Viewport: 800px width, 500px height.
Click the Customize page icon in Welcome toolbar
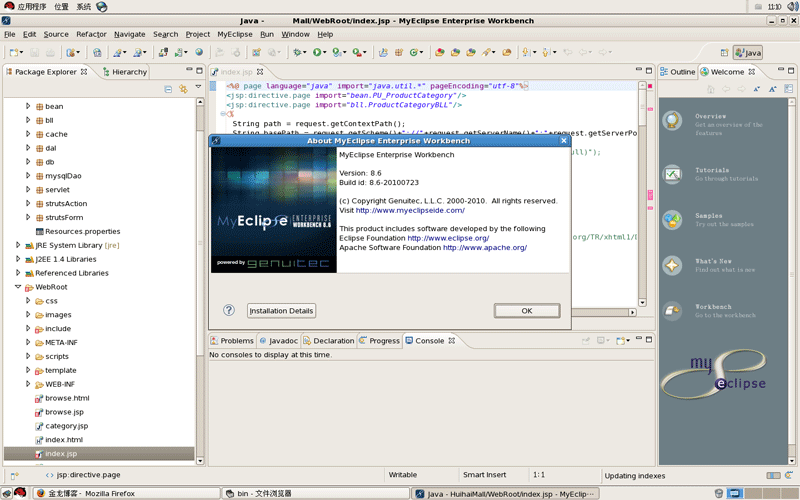click(x=788, y=89)
